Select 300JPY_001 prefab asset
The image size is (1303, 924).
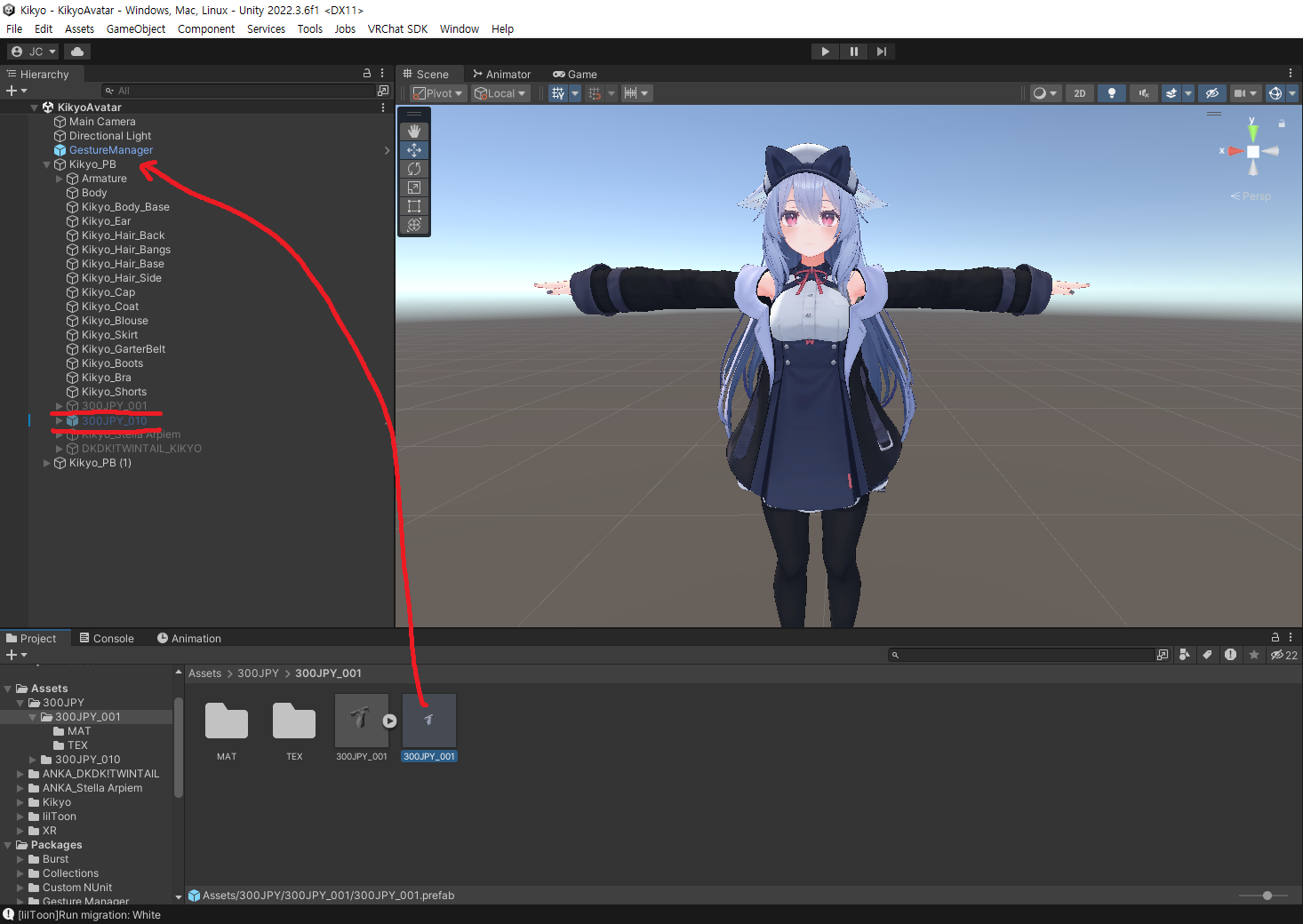pos(429,728)
